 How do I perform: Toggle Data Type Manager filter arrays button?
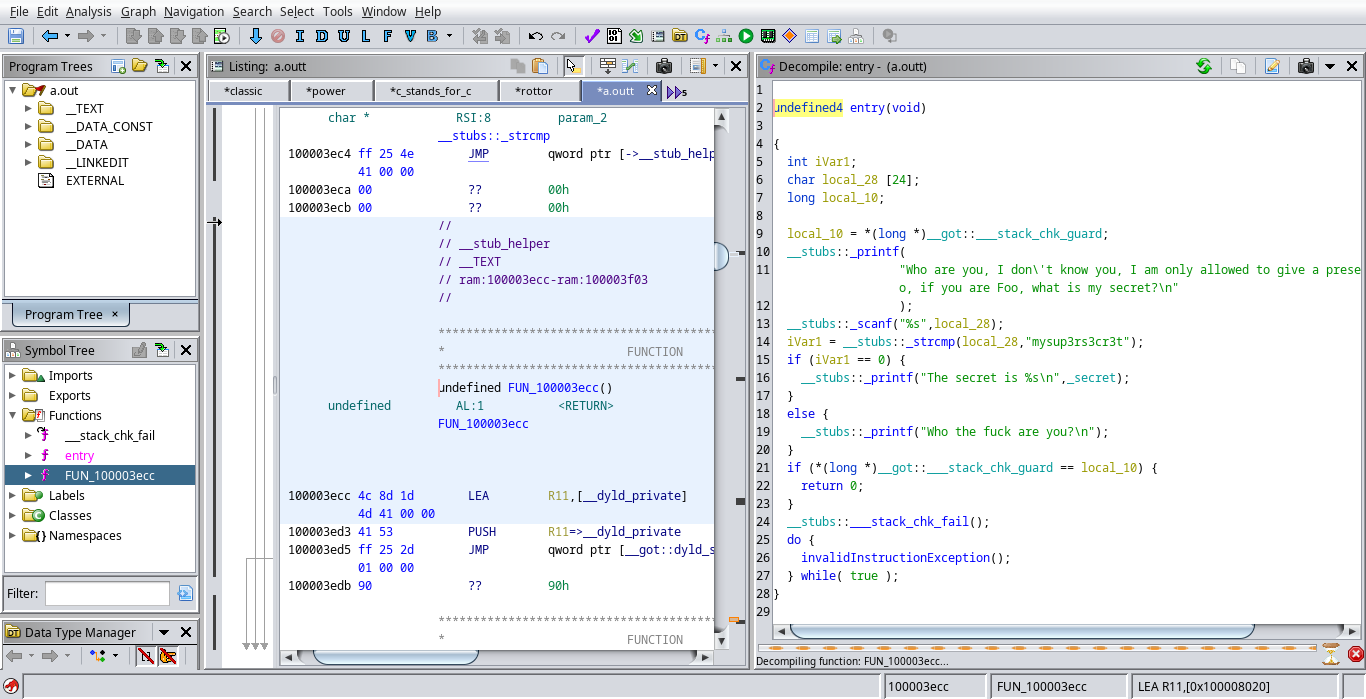coord(145,656)
